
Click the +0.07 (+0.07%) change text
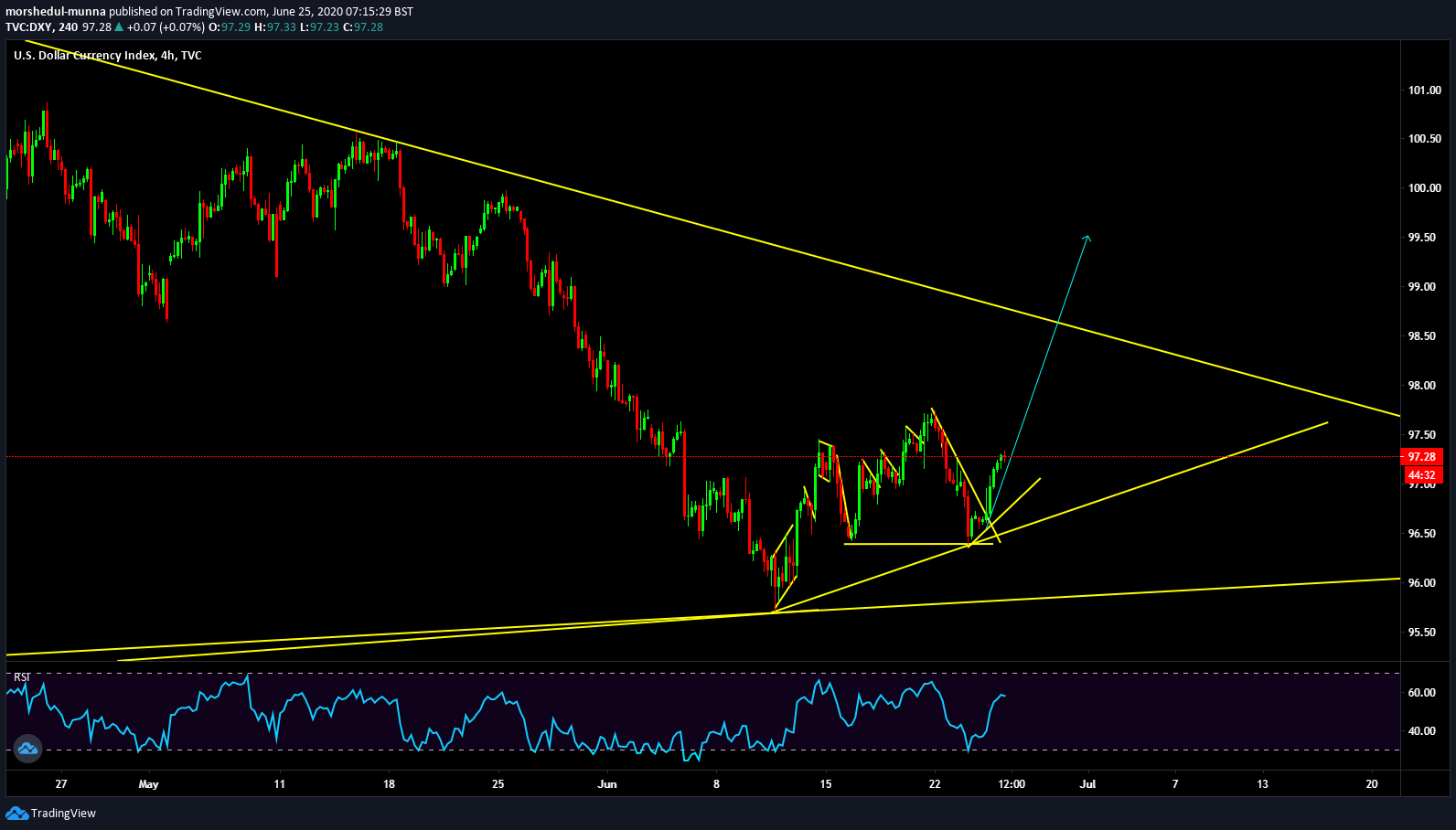pos(166,27)
